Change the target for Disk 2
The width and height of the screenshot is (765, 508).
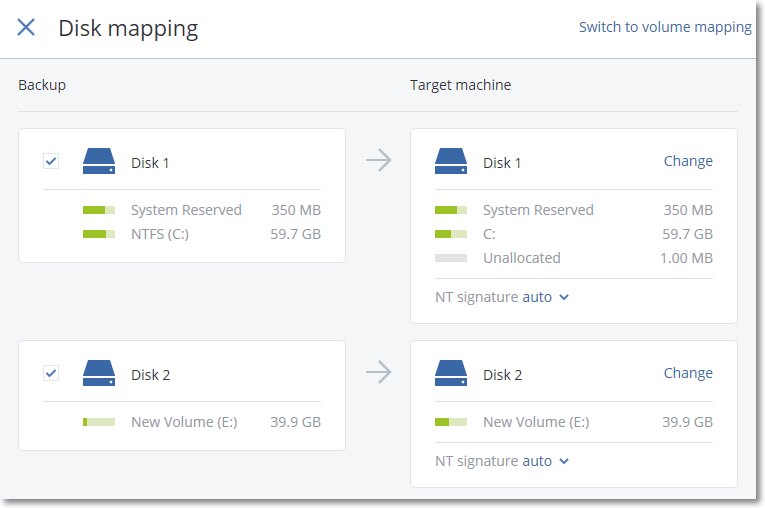688,373
